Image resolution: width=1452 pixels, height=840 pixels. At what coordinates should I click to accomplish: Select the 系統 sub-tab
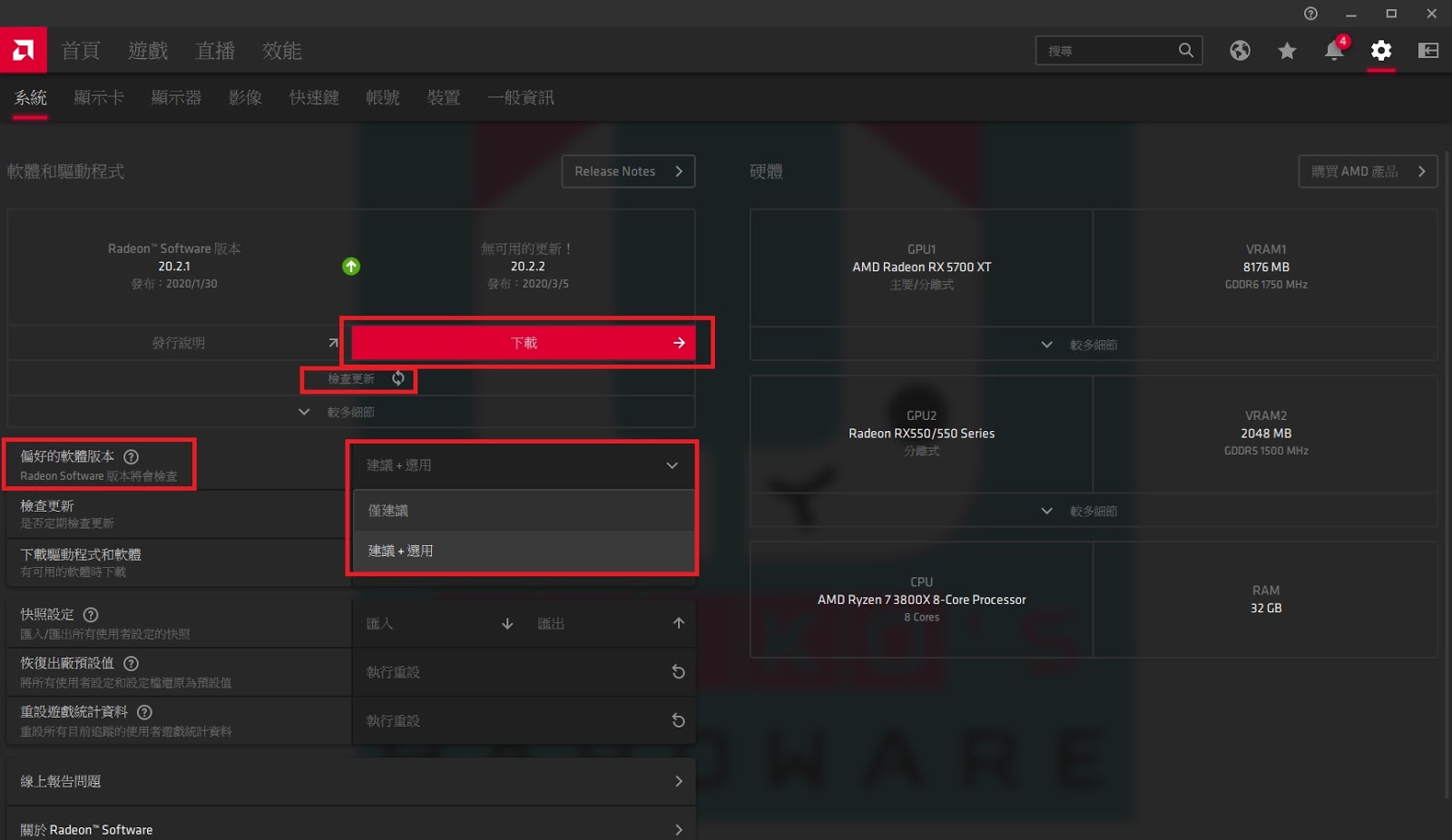(x=31, y=97)
